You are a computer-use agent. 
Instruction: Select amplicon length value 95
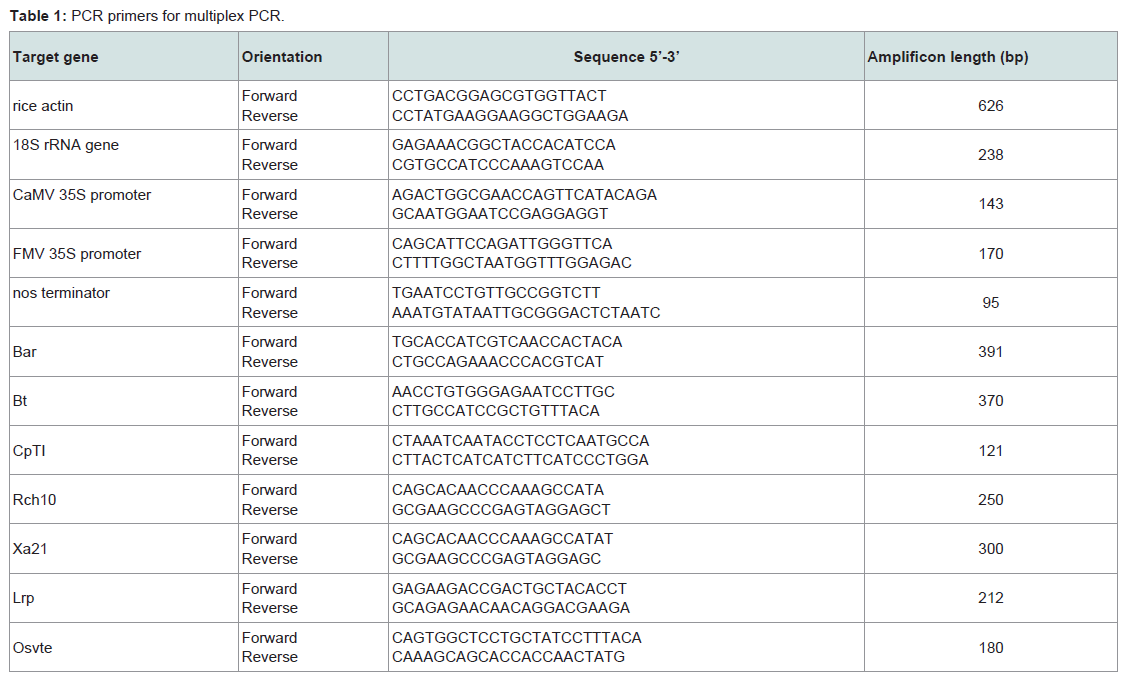coord(991,303)
